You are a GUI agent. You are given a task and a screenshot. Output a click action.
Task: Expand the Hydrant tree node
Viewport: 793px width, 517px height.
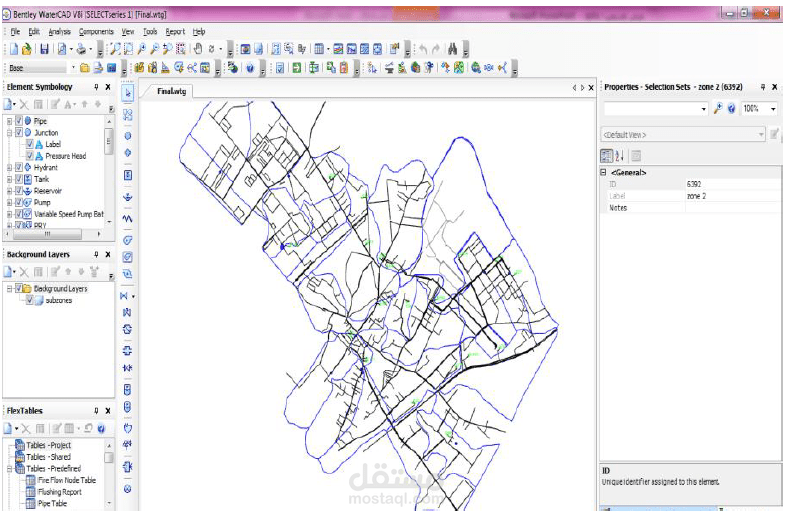pos(9,167)
